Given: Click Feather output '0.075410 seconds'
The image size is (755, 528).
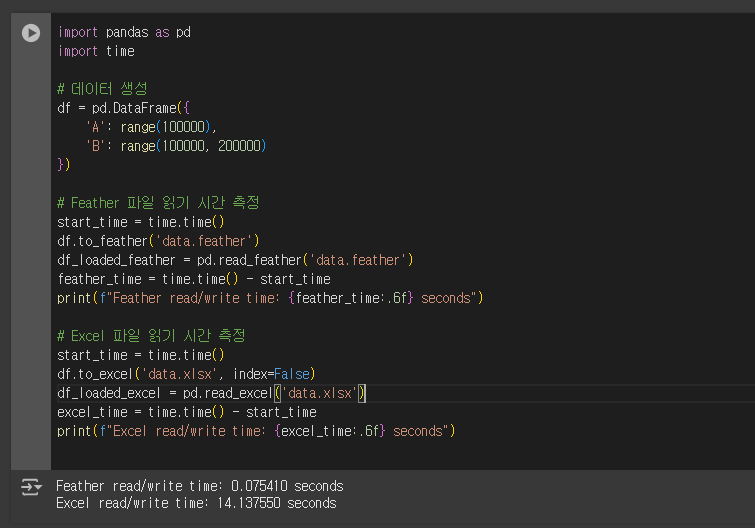Looking at the screenshot, I should (x=287, y=486).
